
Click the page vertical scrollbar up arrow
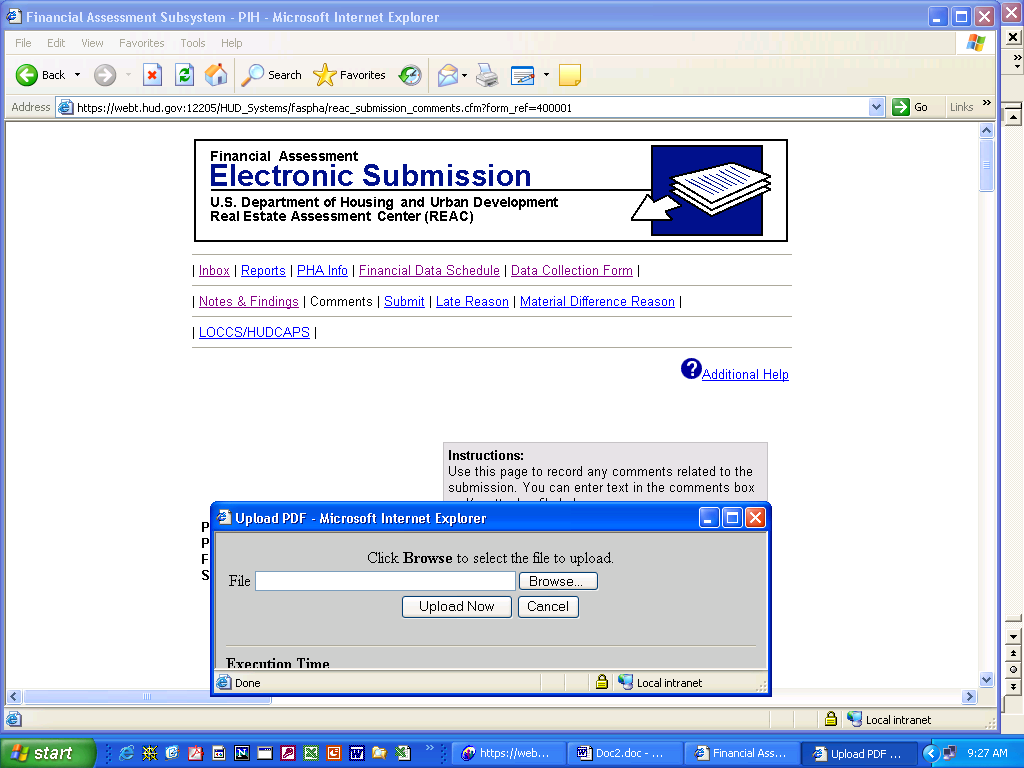(x=987, y=131)
